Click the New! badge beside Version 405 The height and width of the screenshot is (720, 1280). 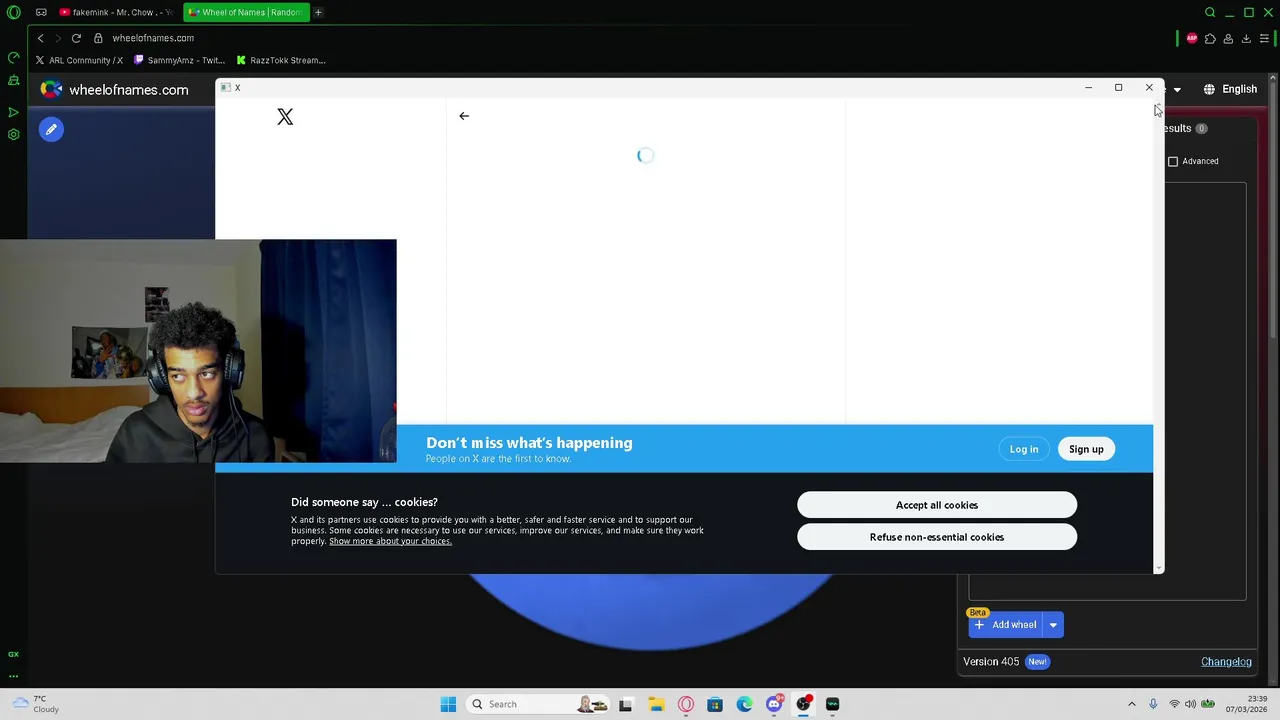tap(1037, 662)
